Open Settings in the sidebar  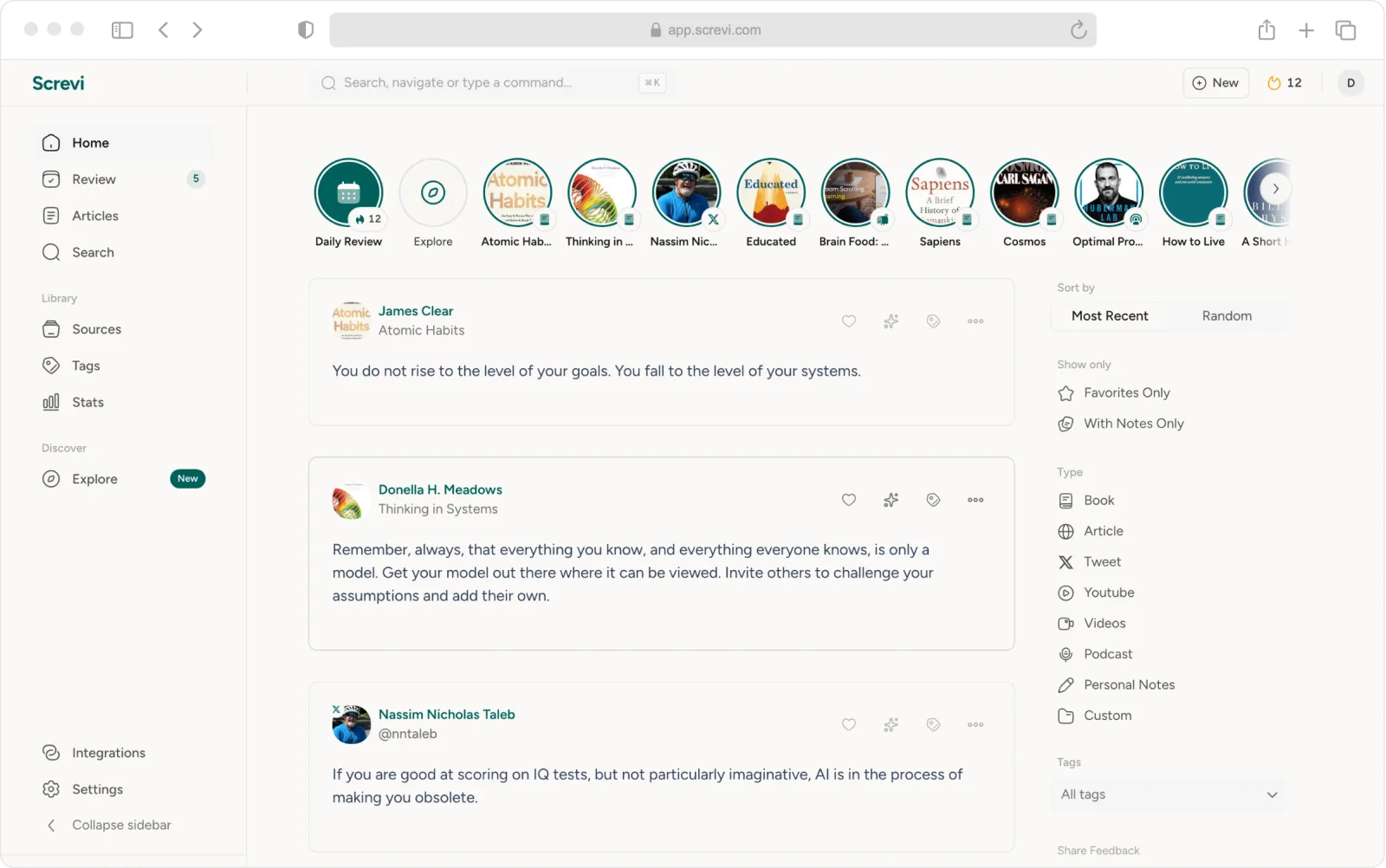tap(82, 789)
